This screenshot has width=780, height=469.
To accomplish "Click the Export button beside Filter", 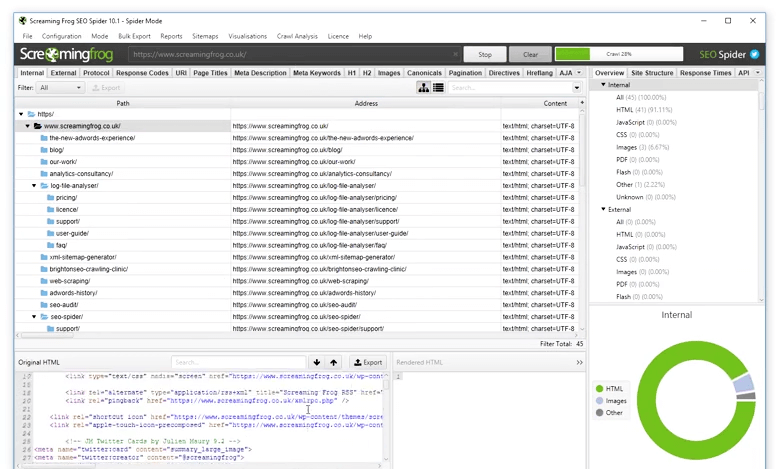I will [106, 88].
